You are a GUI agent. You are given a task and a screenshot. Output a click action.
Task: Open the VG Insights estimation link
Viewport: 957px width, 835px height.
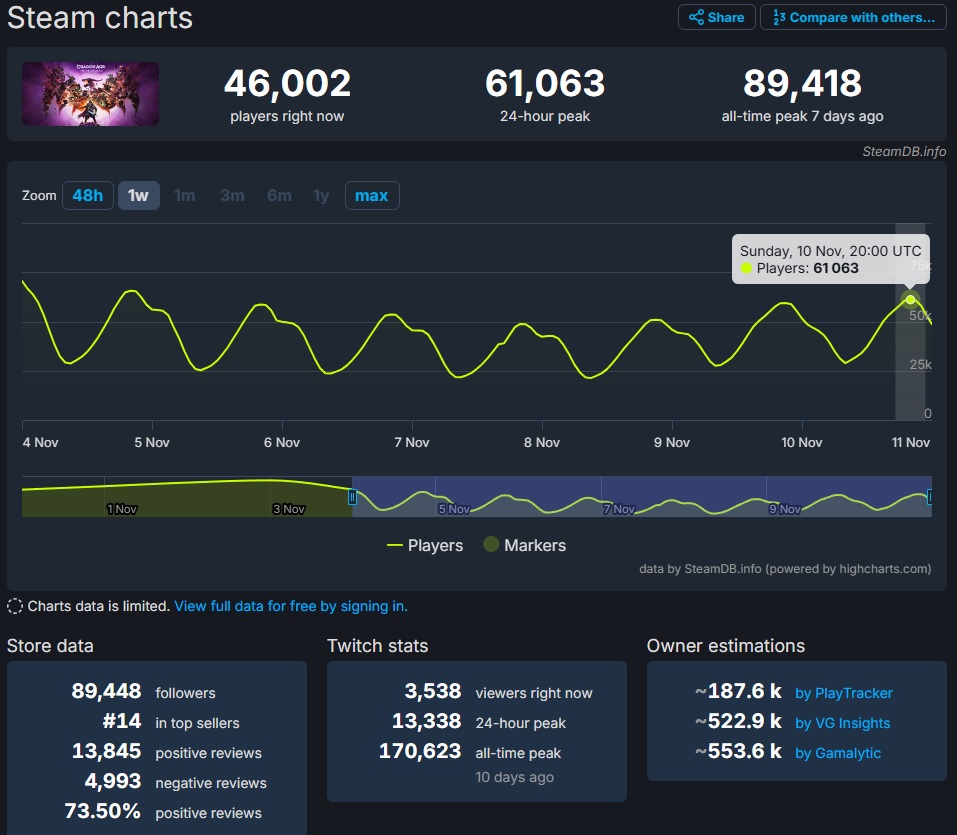tap(842, 723)
